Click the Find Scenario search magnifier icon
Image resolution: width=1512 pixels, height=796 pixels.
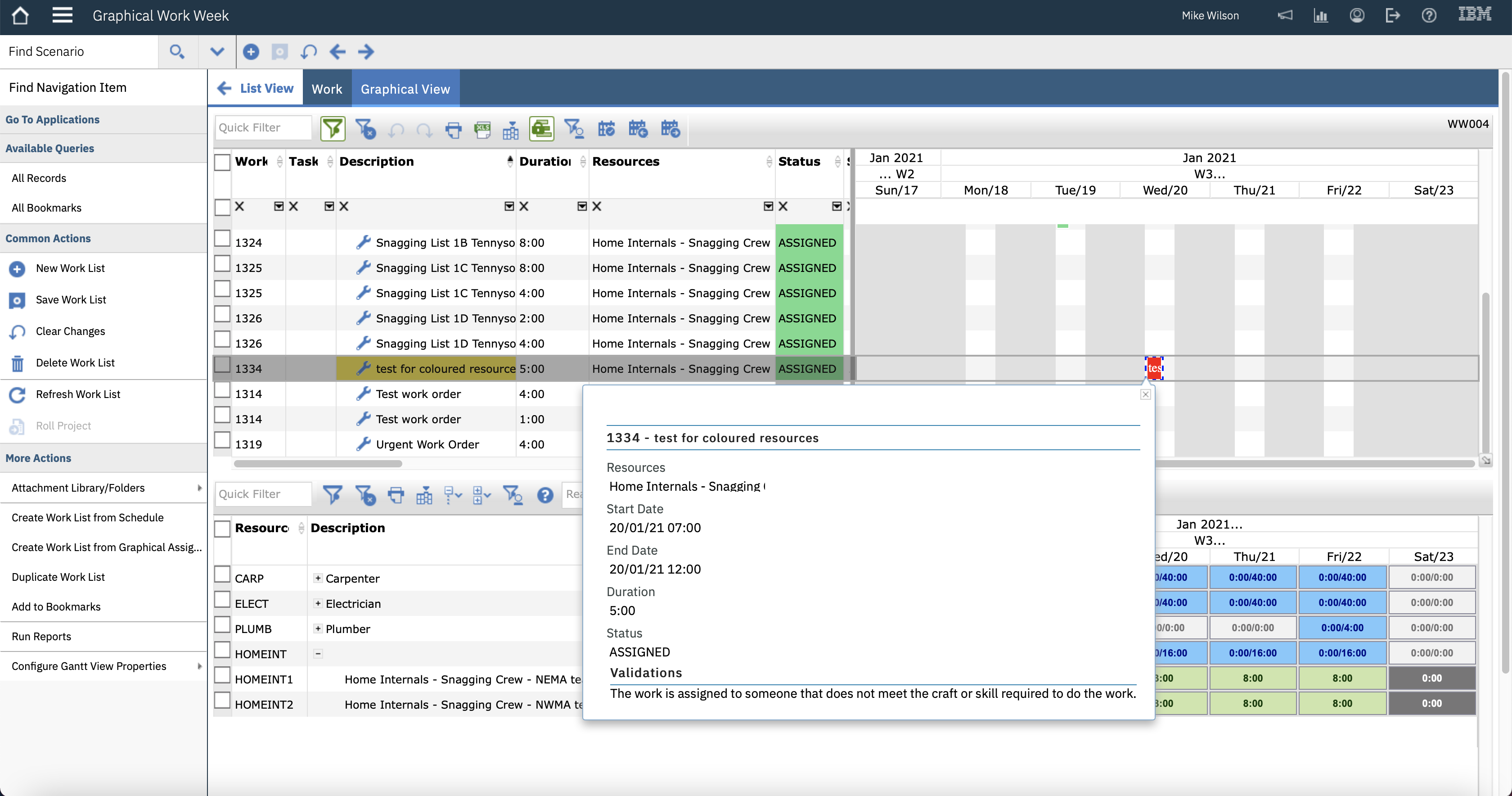[177, 52]
